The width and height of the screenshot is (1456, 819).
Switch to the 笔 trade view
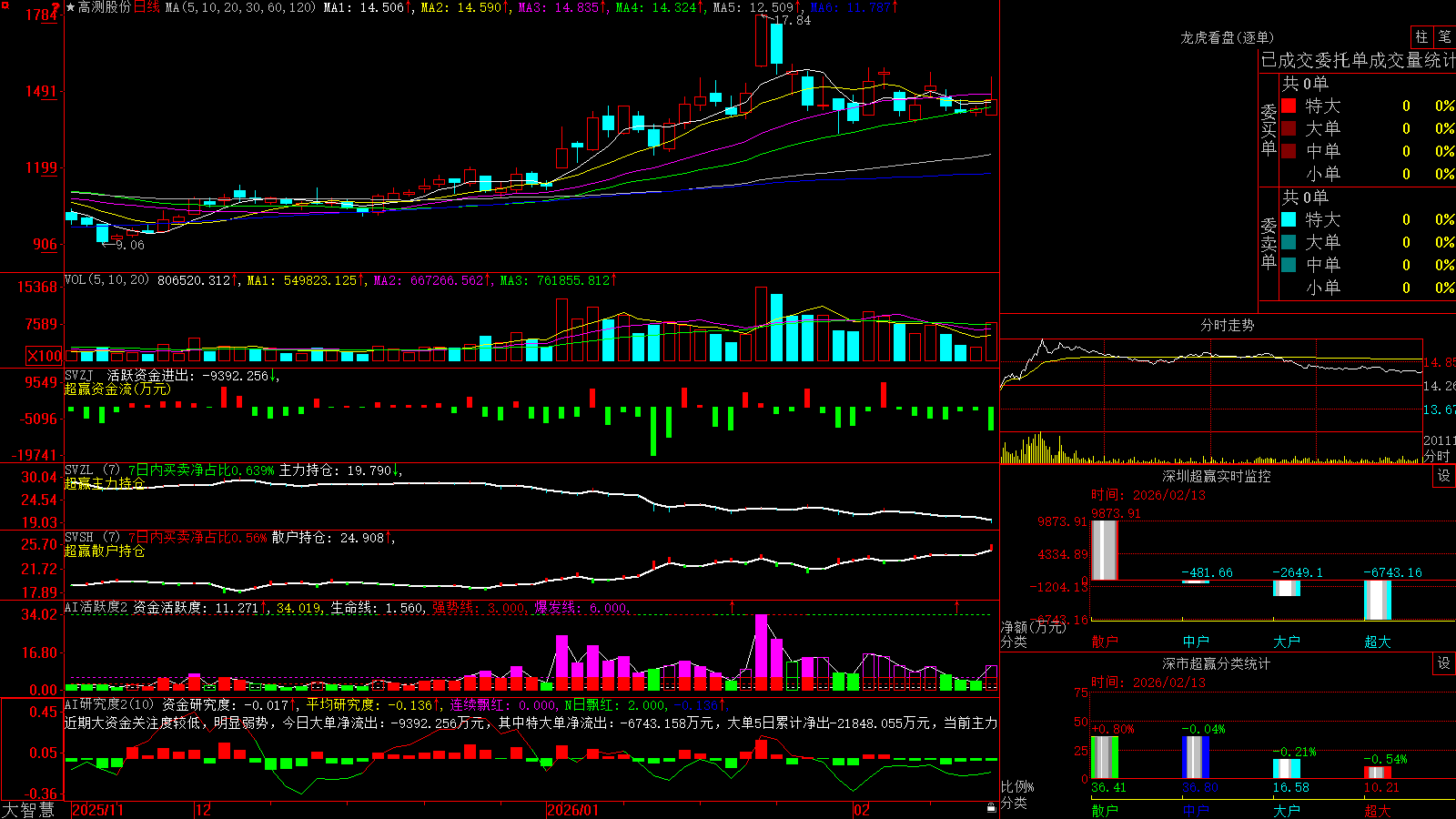1444,37
